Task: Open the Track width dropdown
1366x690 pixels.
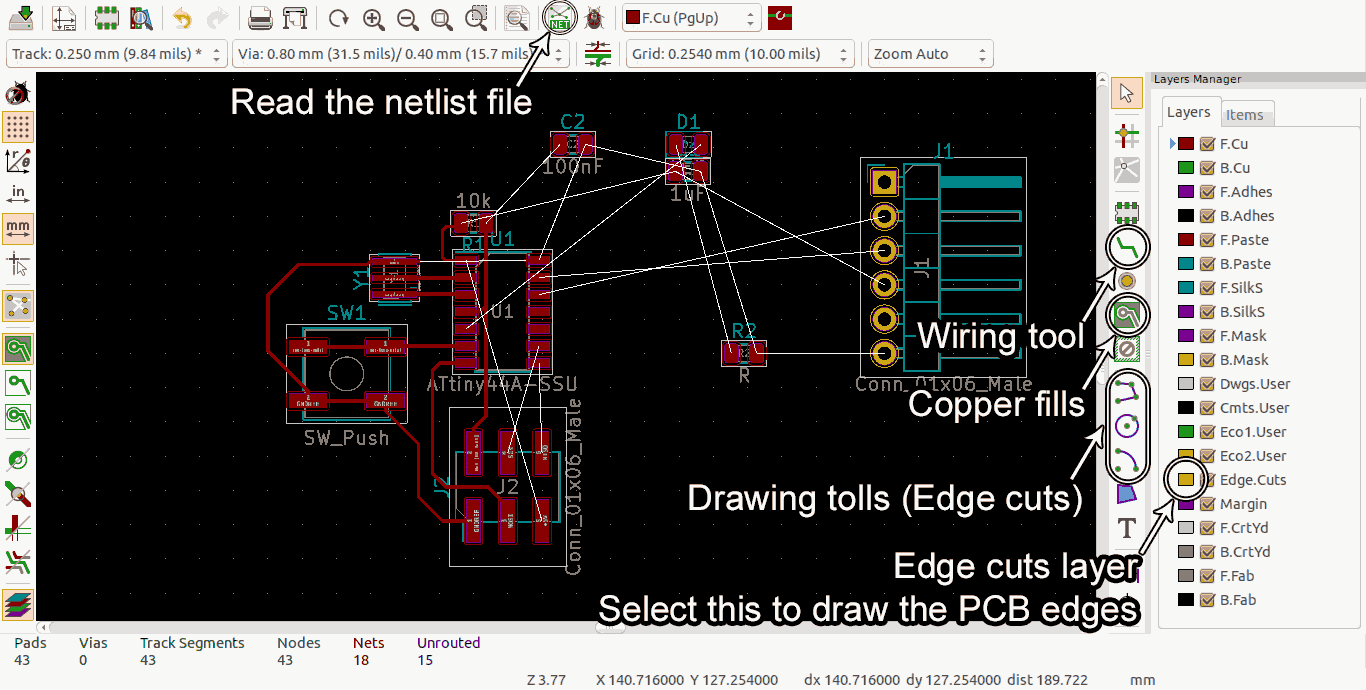Action: (216, 53)
